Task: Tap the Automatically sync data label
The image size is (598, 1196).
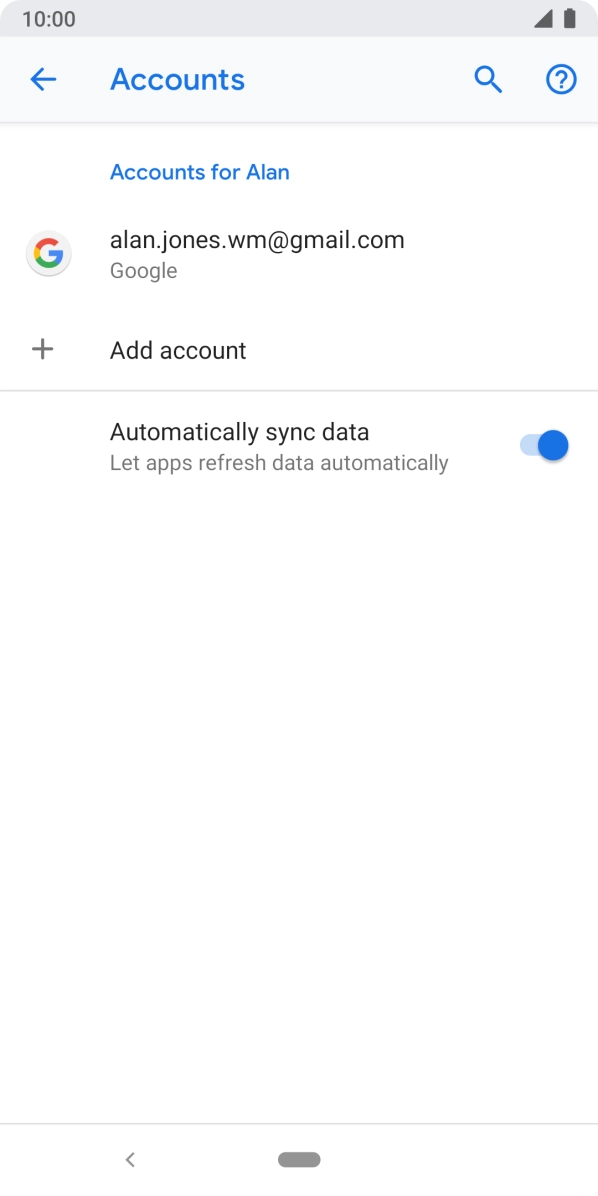Action: point(240,432)
